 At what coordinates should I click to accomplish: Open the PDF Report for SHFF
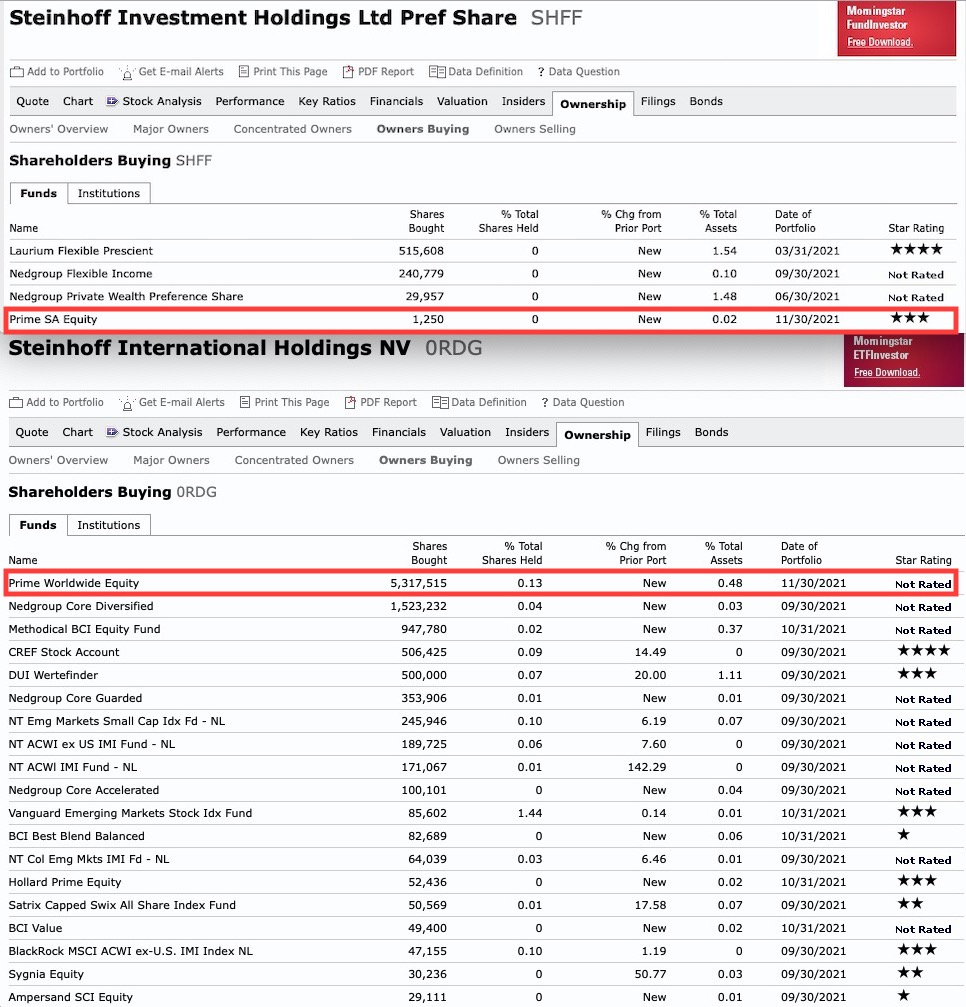[x=348, y=71]
